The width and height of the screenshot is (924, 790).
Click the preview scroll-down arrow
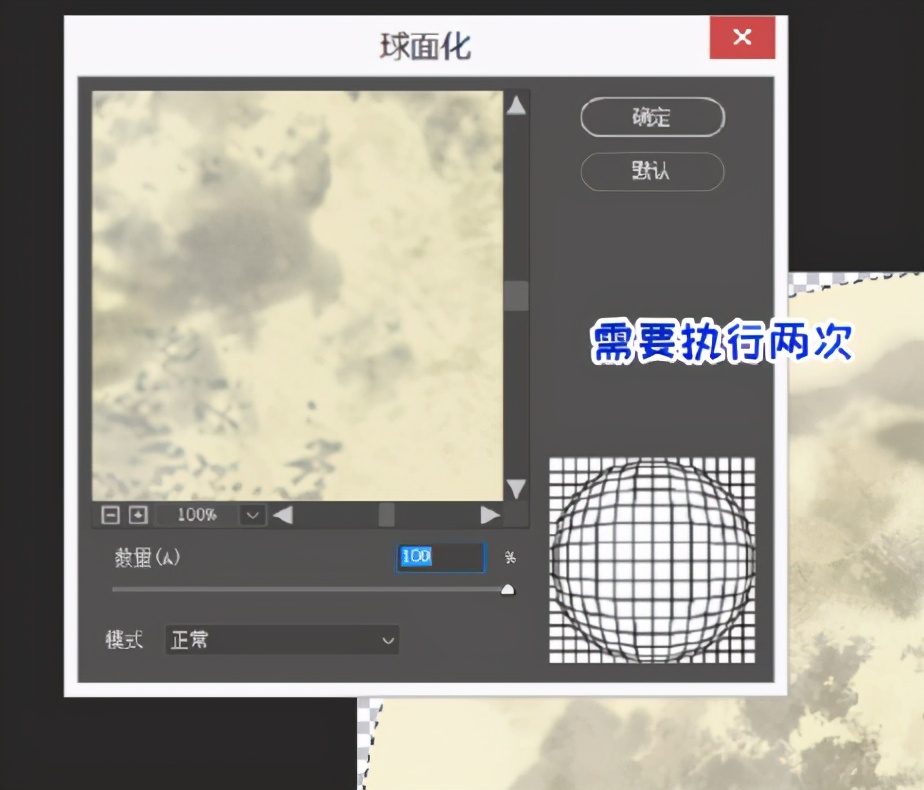coord(516,488)
